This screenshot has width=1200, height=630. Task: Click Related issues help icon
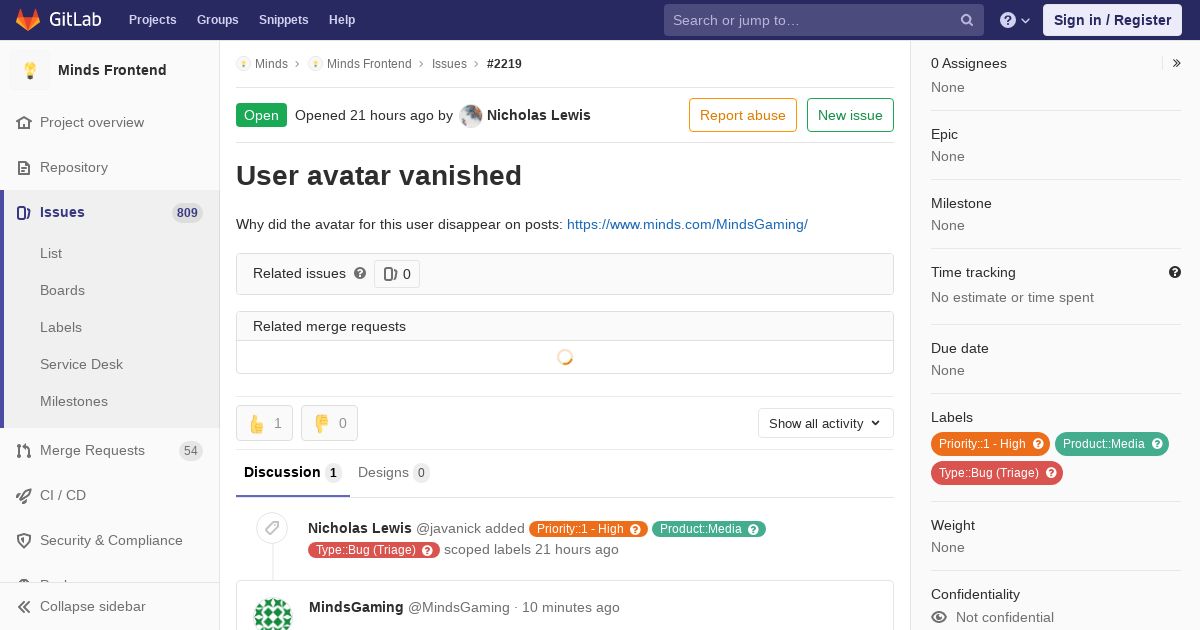(x=360, y=273)
